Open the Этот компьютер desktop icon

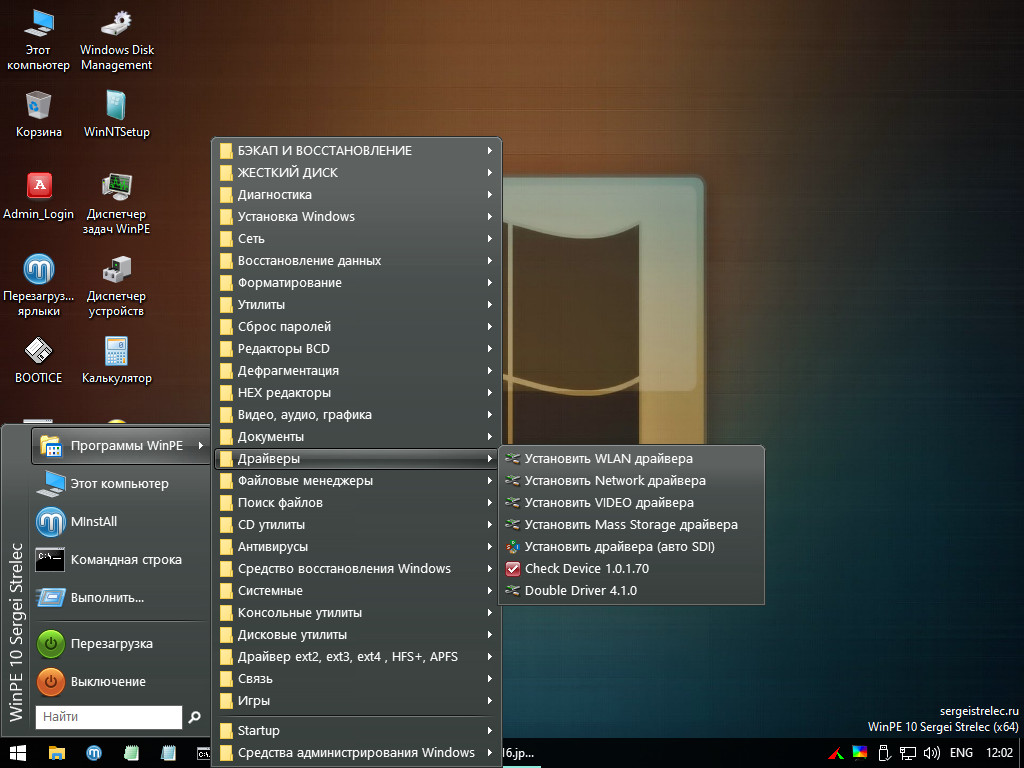[38, 39]
